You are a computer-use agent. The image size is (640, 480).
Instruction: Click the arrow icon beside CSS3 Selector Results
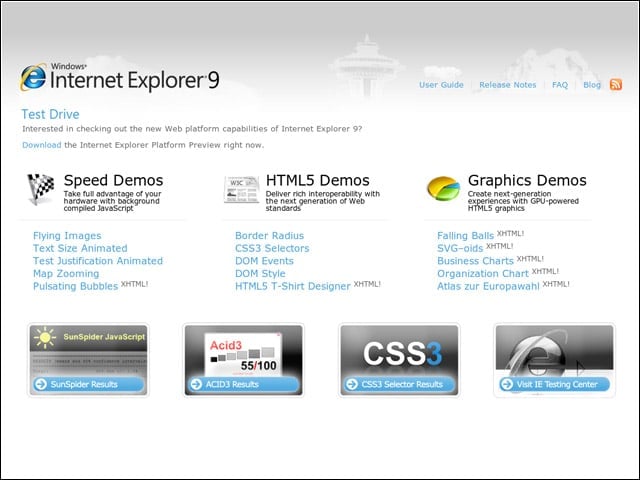pyautogui.click(x=351, y=384)
